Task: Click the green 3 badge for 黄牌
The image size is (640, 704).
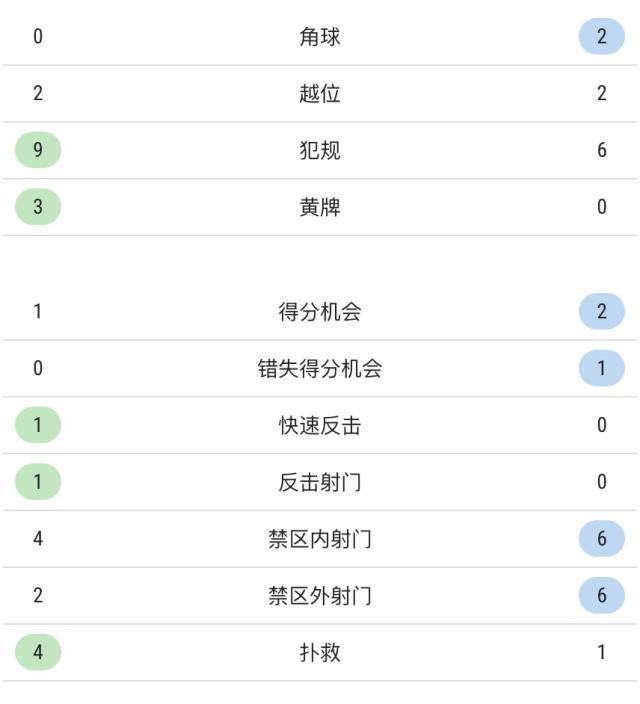Action: 38,208
